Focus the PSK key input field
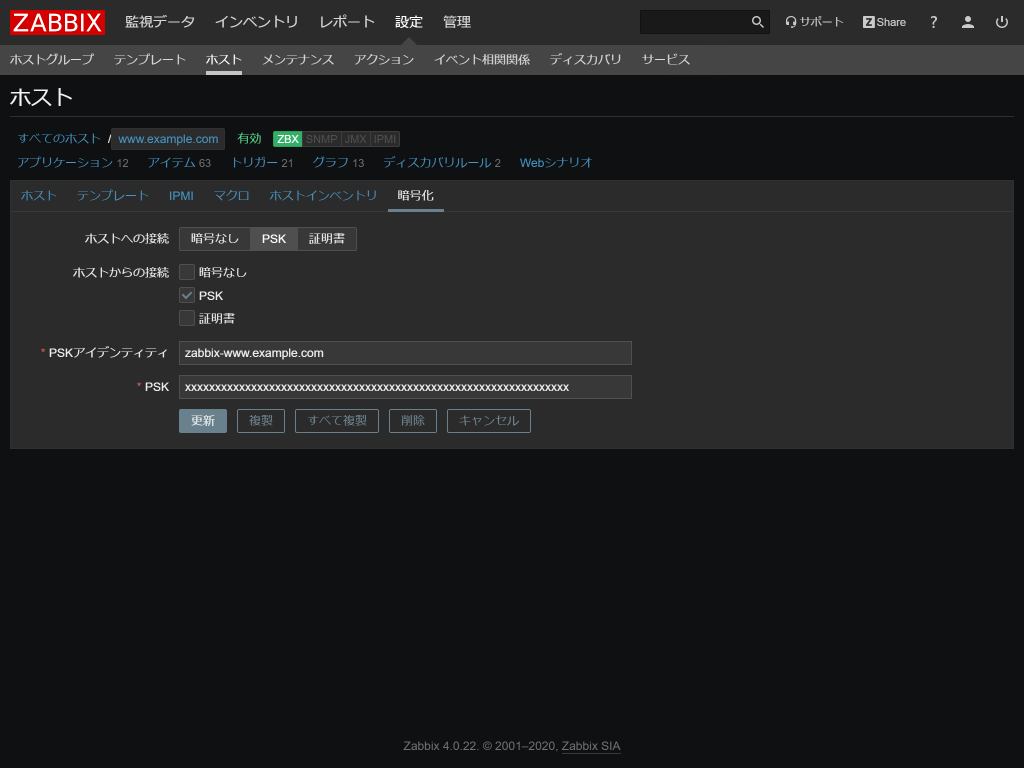 point(405,387)
